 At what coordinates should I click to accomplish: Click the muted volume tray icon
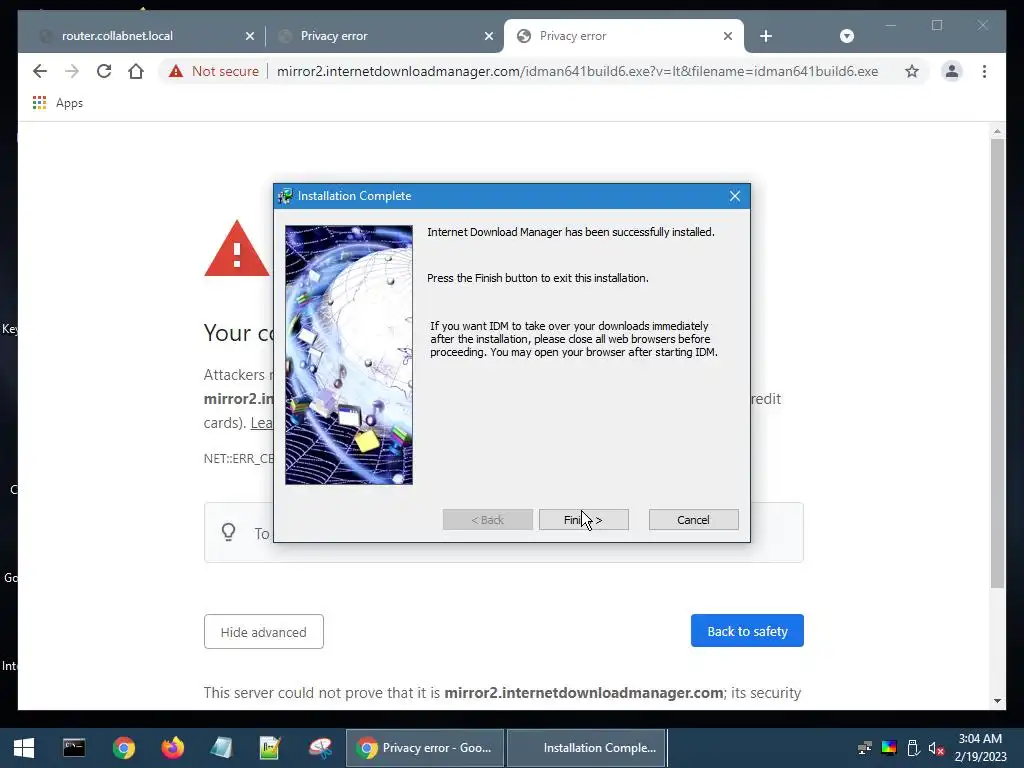936,748
